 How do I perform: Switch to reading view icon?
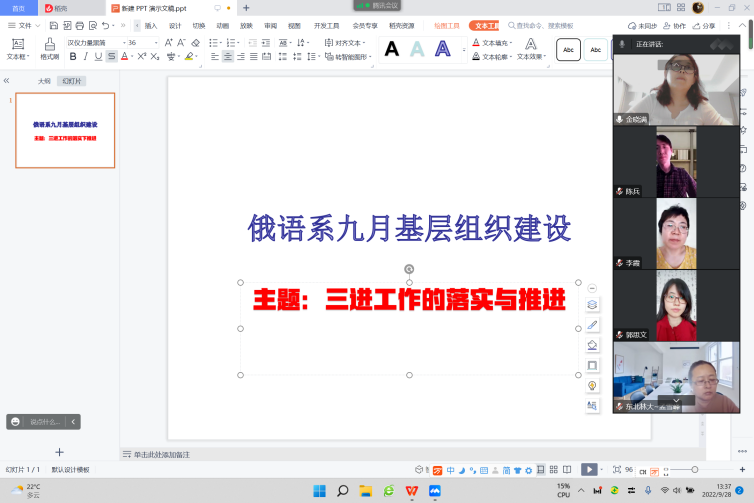click(567, 470)
